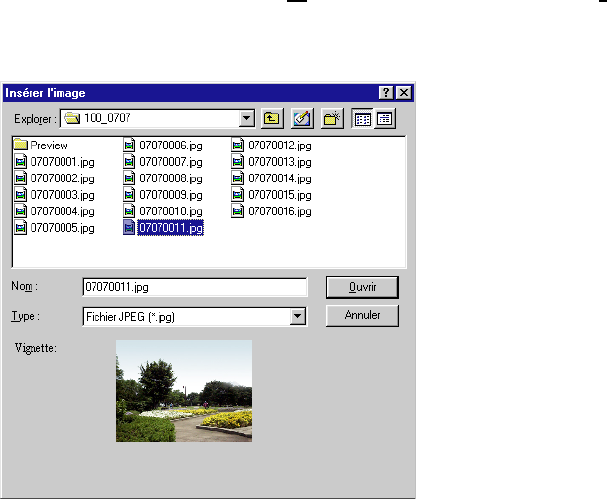Select file 07070014.jpg
This screenshot has height=499, width=607.
[272, 178]
